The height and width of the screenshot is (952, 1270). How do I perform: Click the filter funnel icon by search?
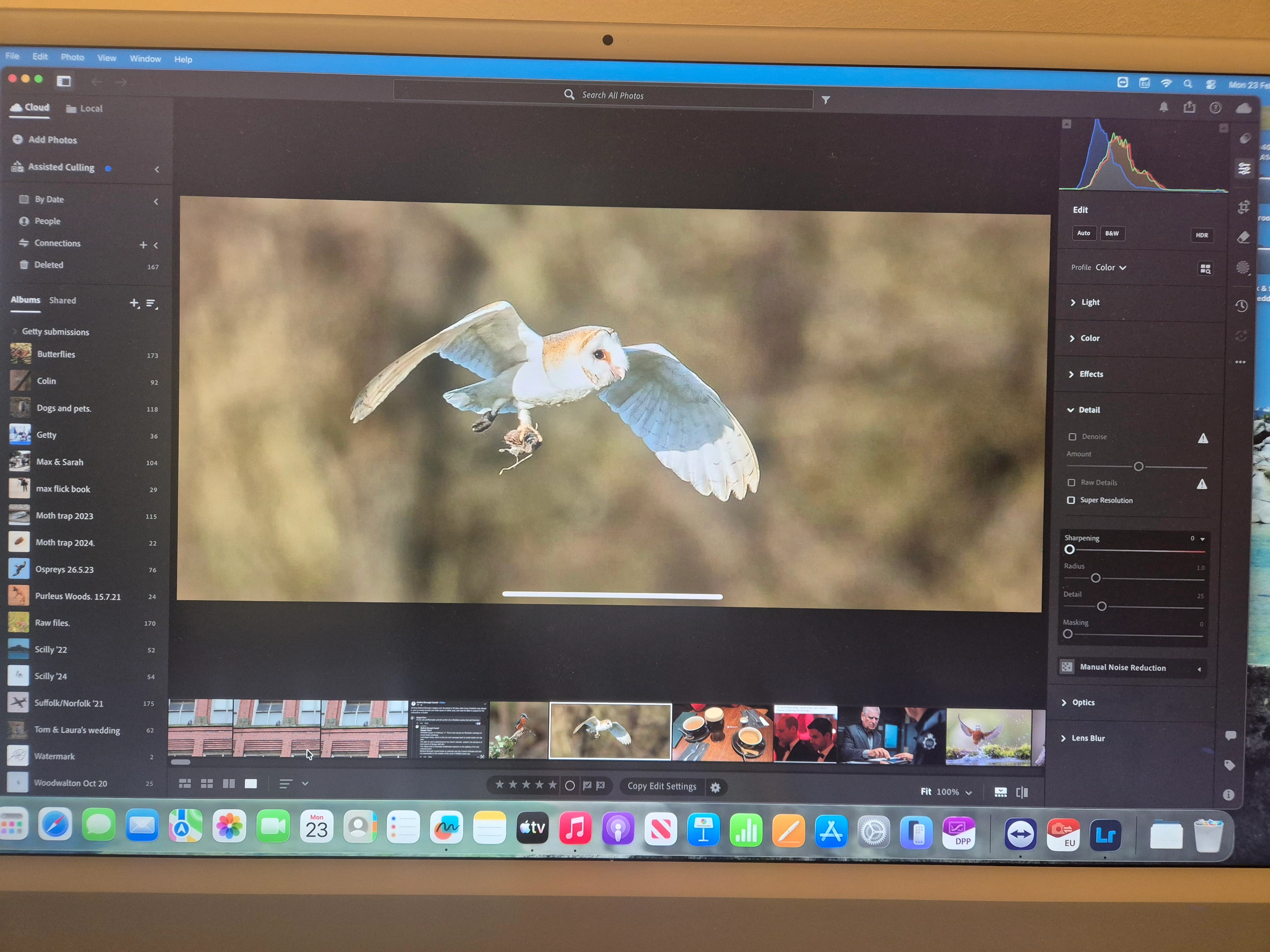(x=825, y=100)
